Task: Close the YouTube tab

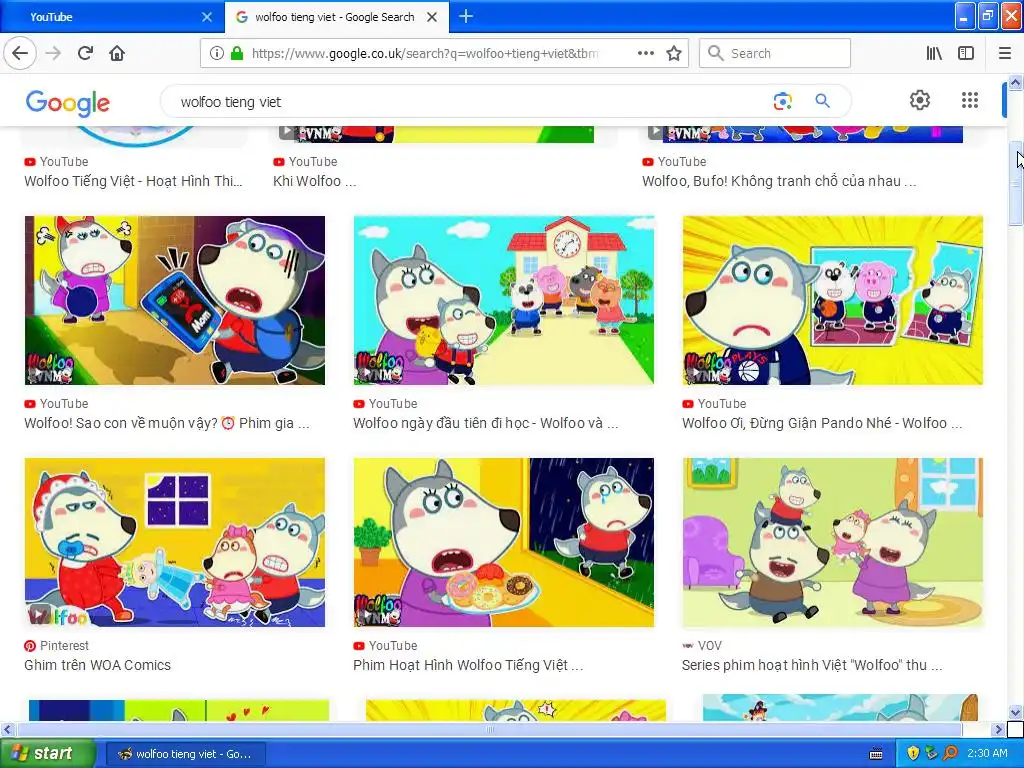Action: [x=207, y=17]
